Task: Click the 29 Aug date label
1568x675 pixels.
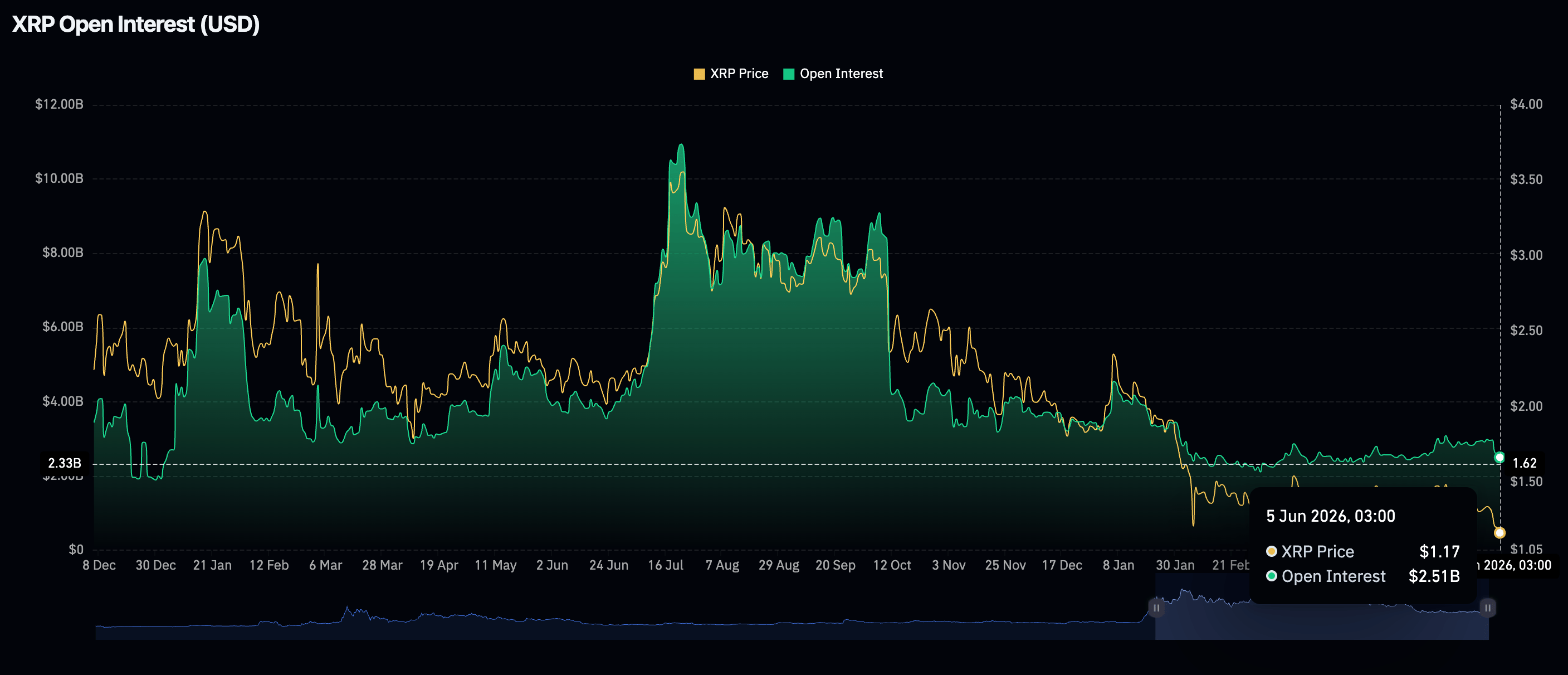Action: pyautogui.click(x=779, y=565)
